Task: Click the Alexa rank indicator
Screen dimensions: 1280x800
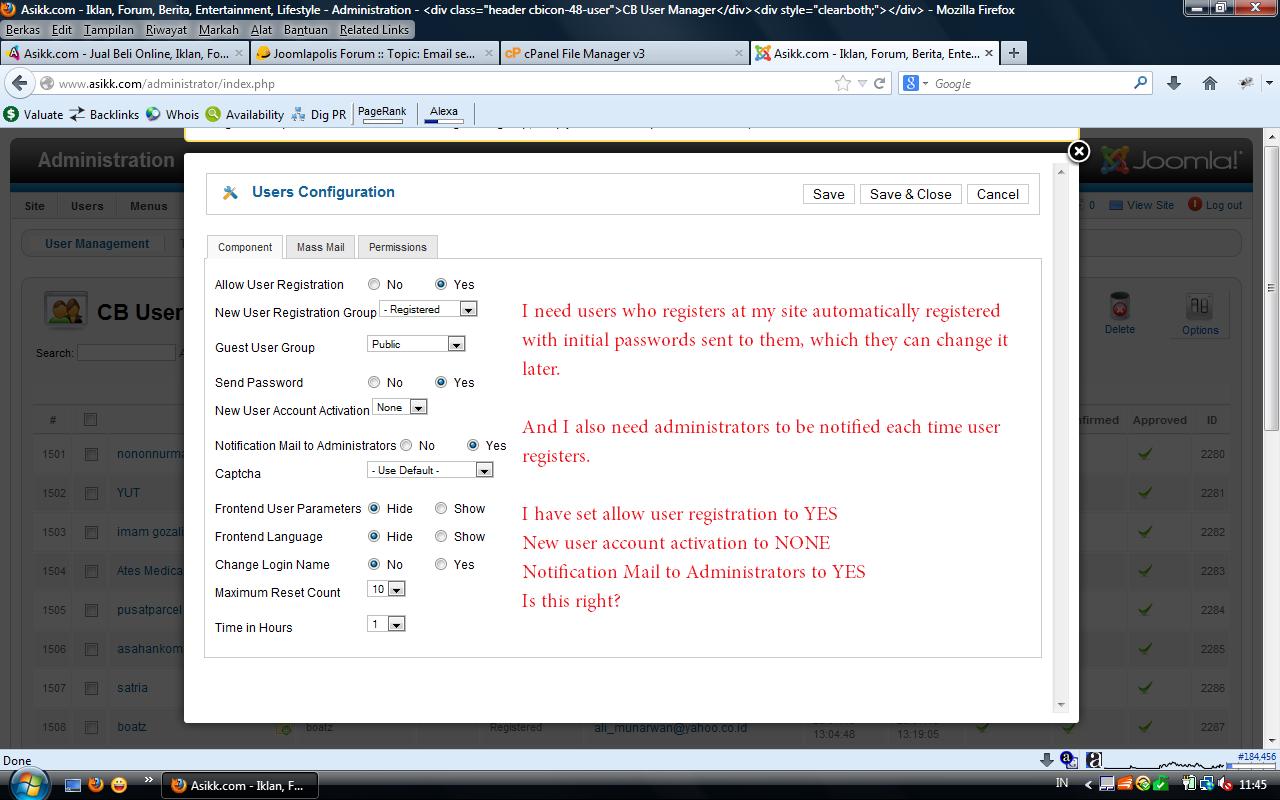Action: [444, 114]
